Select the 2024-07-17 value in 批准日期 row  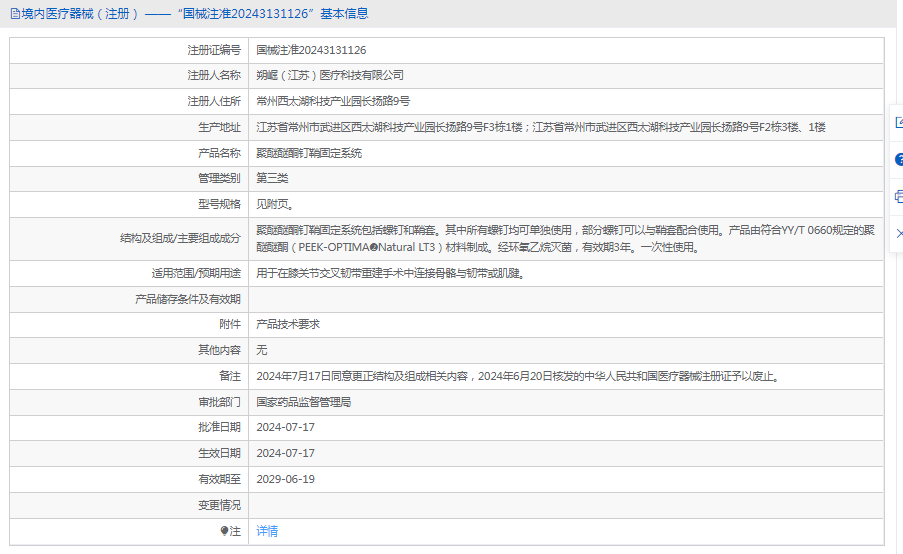pos(286,427)
